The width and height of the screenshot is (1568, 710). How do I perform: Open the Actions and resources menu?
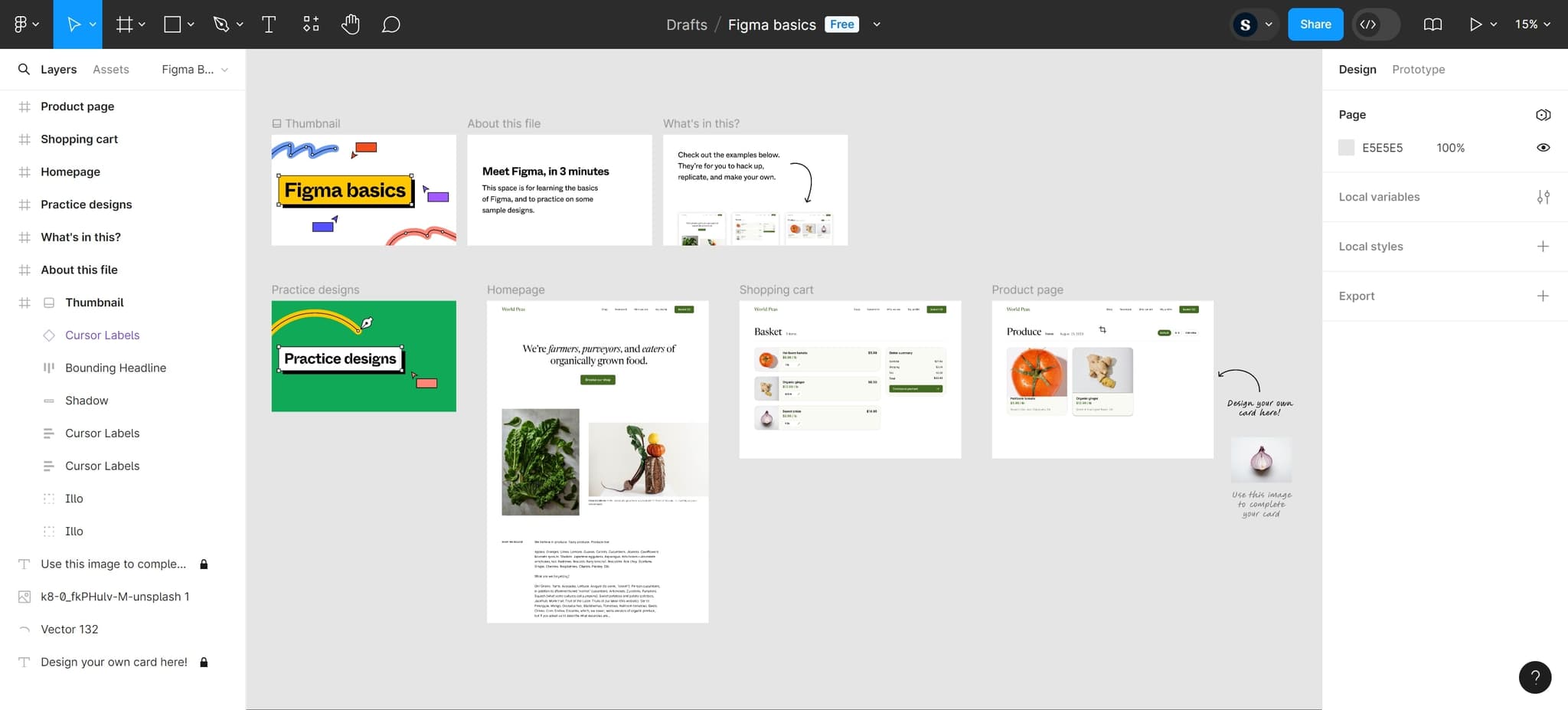click(x=311, y=24)
